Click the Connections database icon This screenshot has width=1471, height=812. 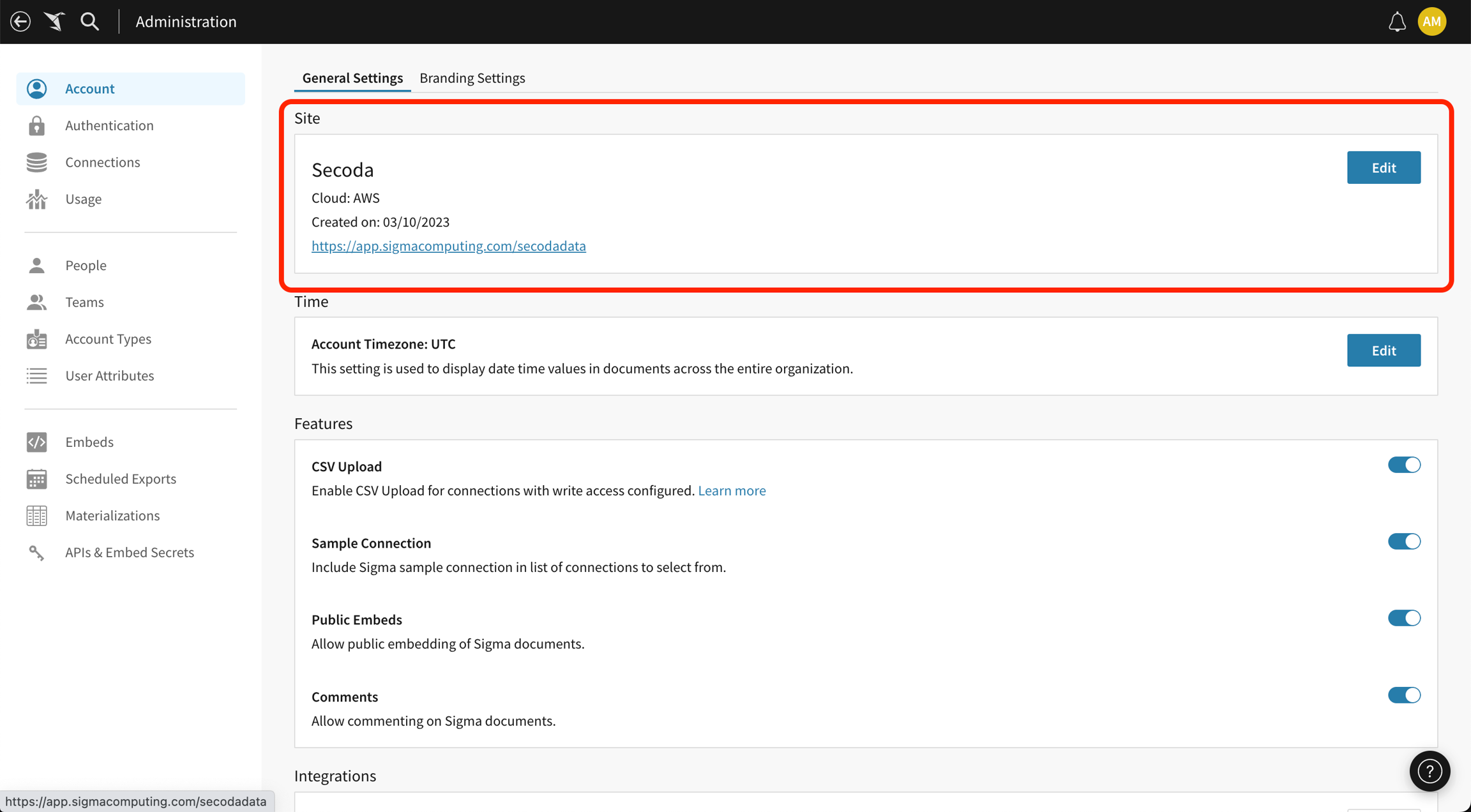(37, 162)
